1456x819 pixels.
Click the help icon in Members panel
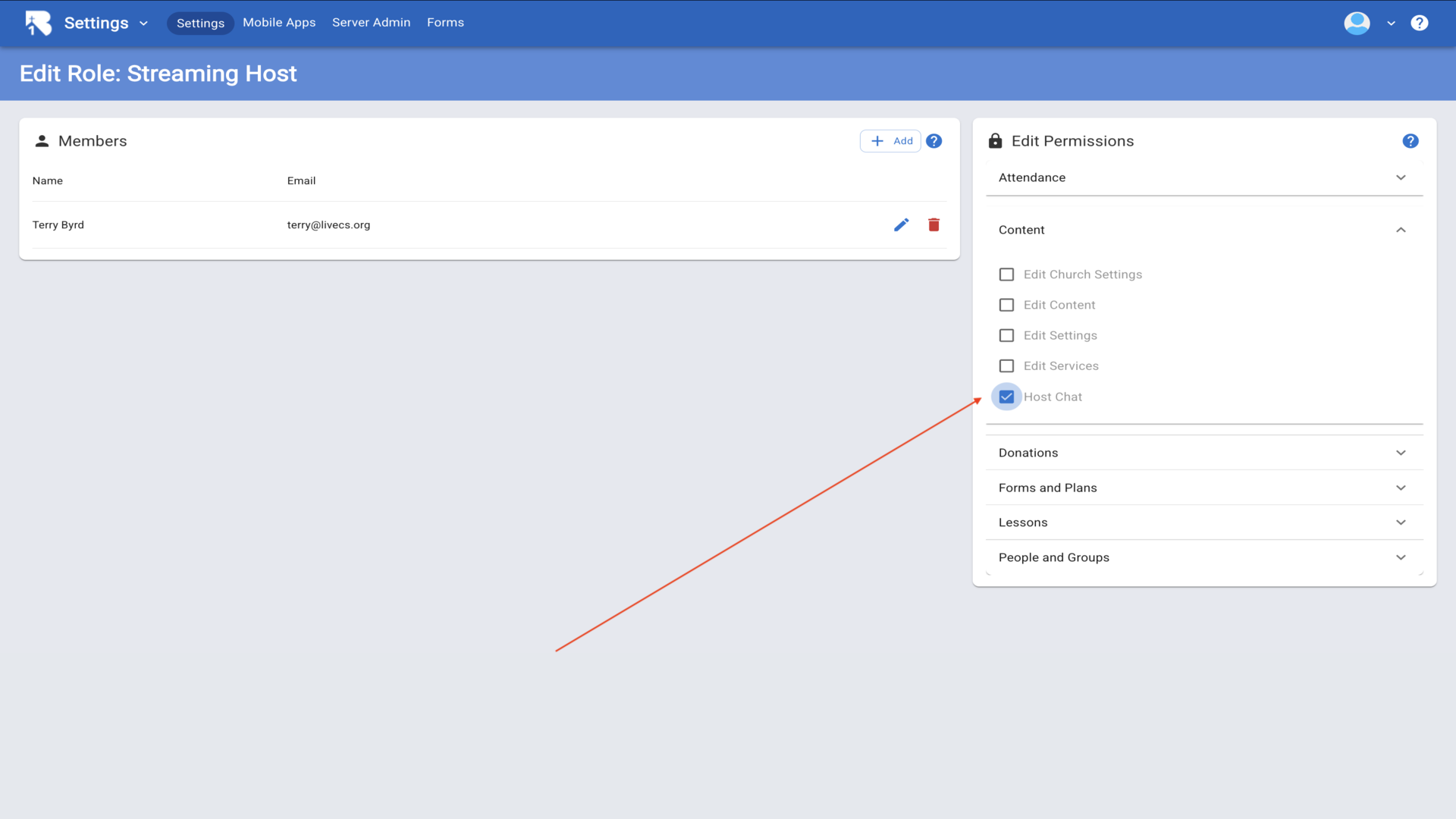click(x=934, y=141)
